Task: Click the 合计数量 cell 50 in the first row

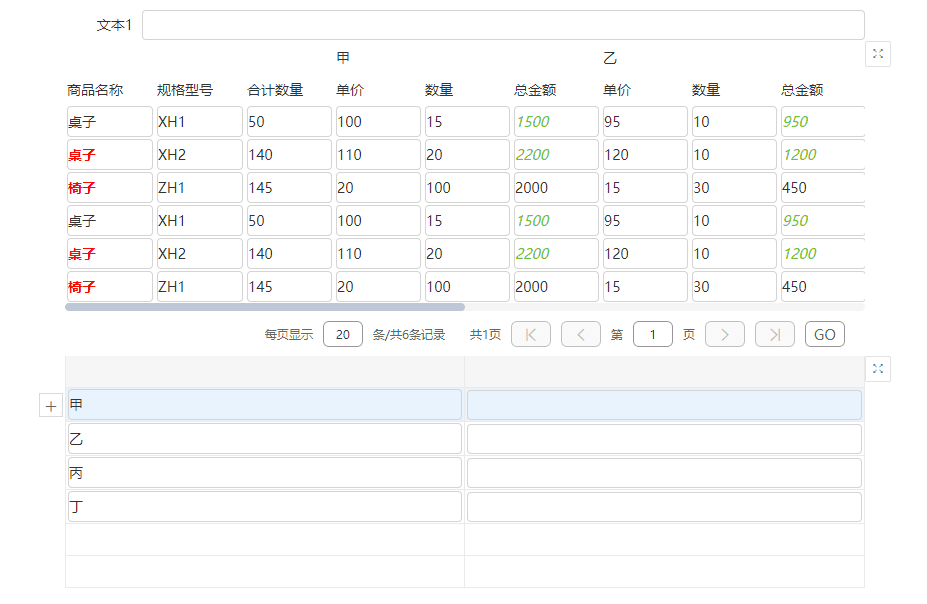Action: click(x=289, y=122)
